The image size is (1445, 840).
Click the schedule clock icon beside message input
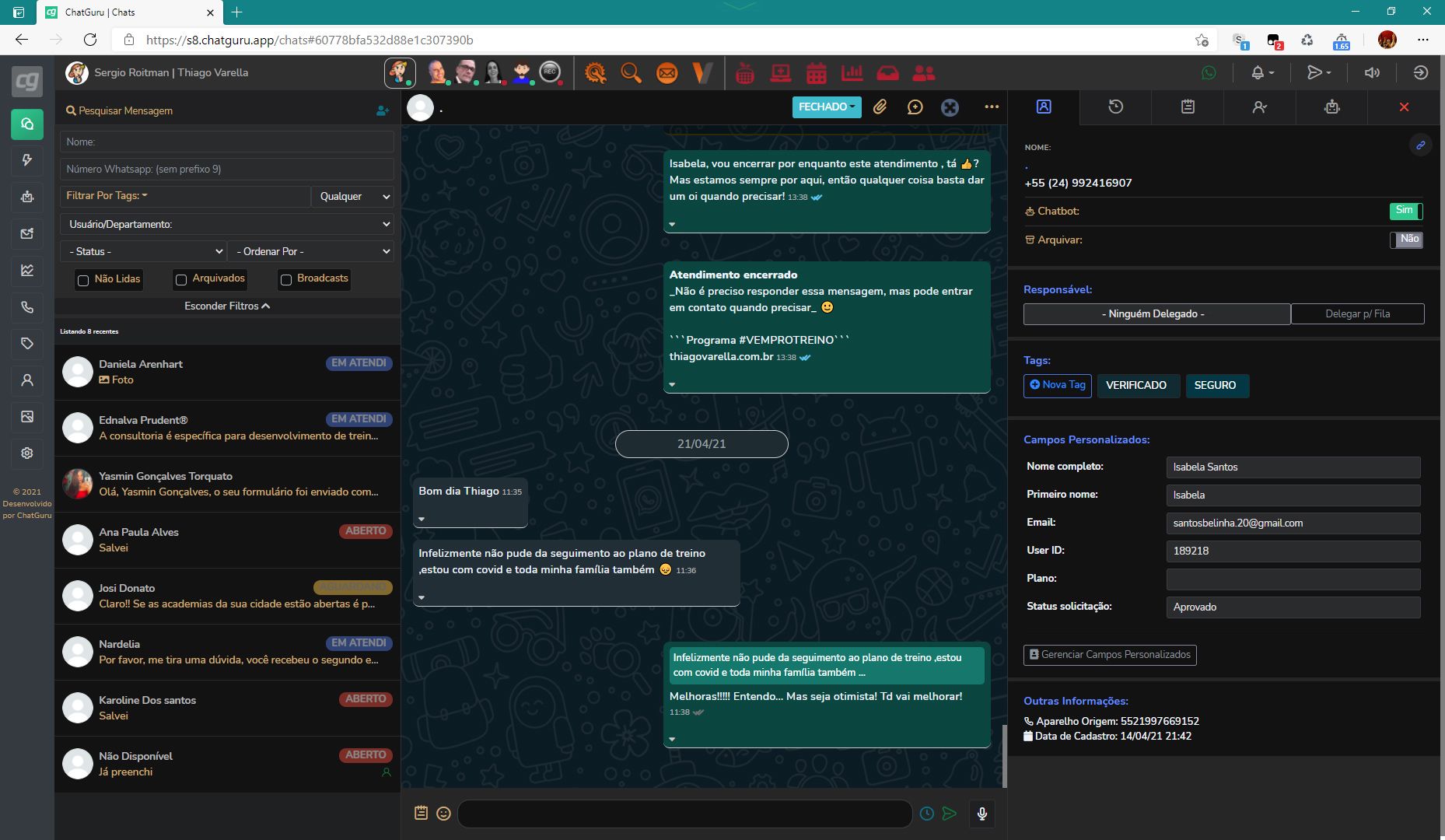click(x=927, y=814)
